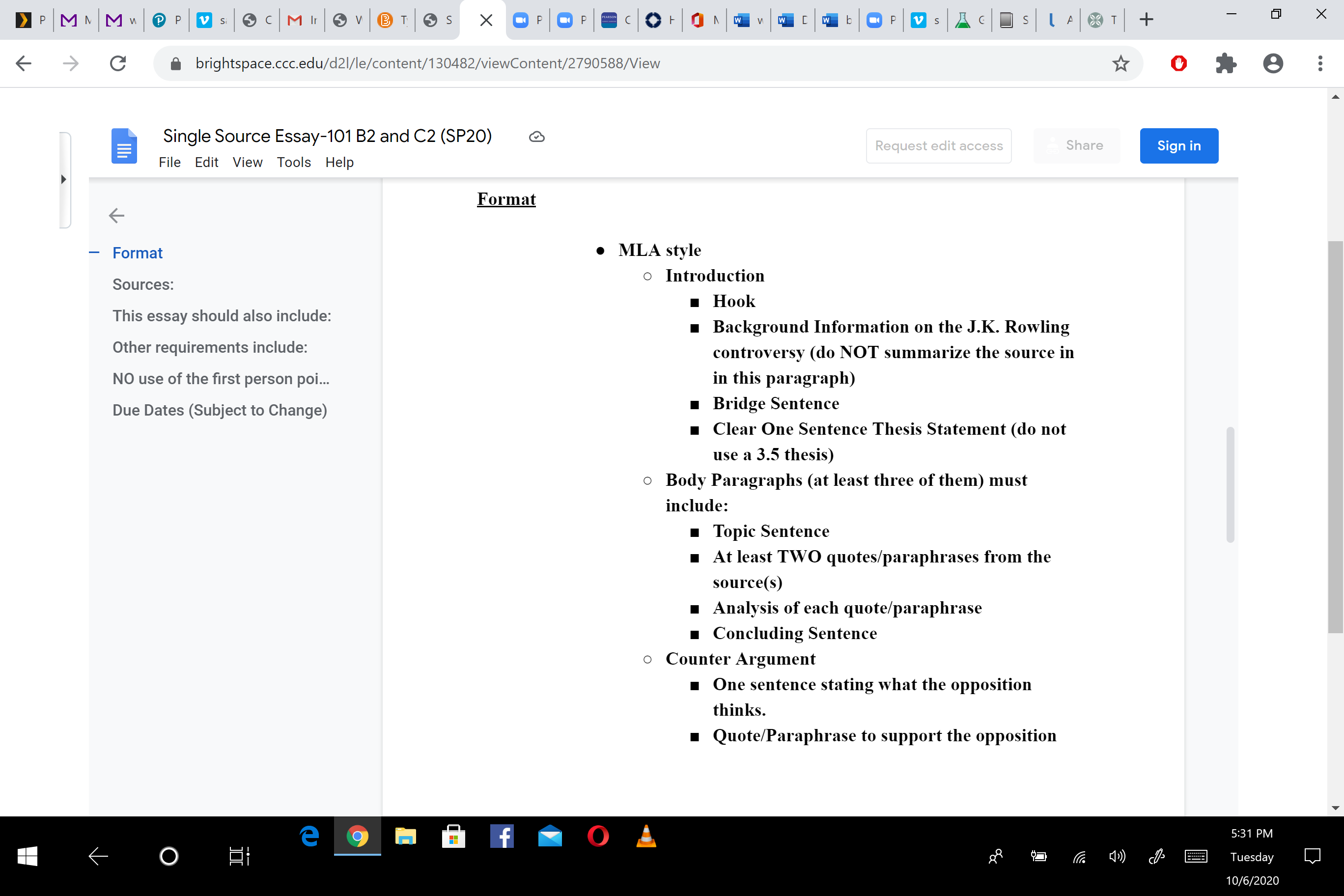Select 'This essay should also include:' outline item
The height and width of the screenshot is (896, 1344).
click(222, 316)
